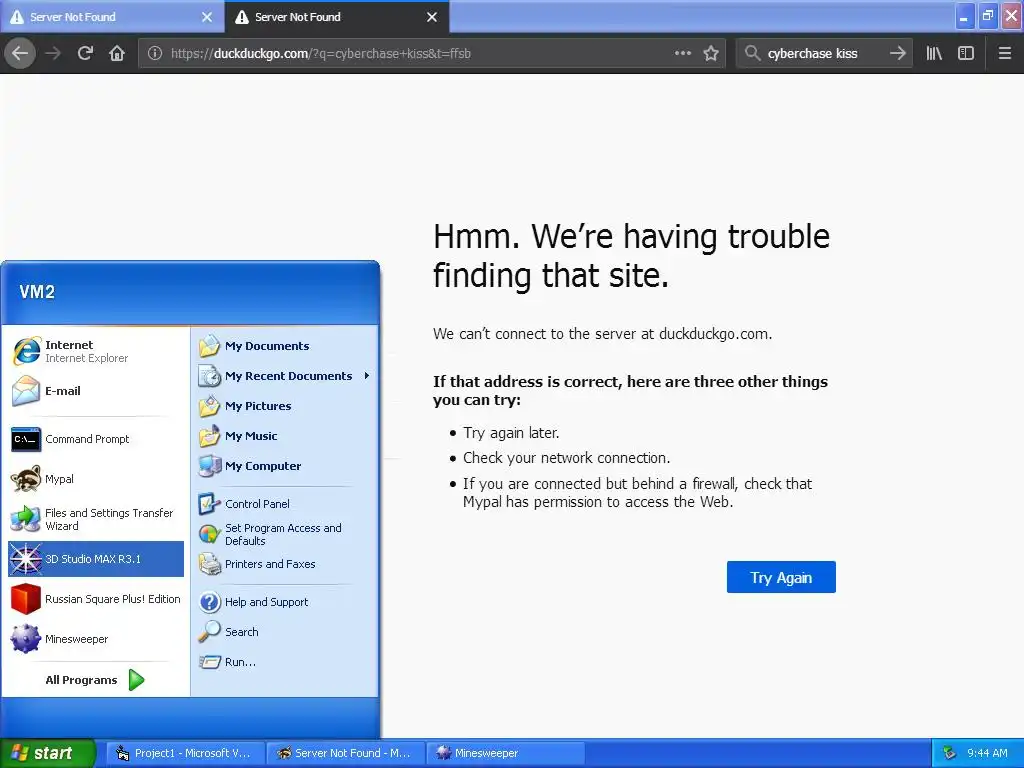Reload the current page
Screen dimensions: 1024x768
[85, 54]
